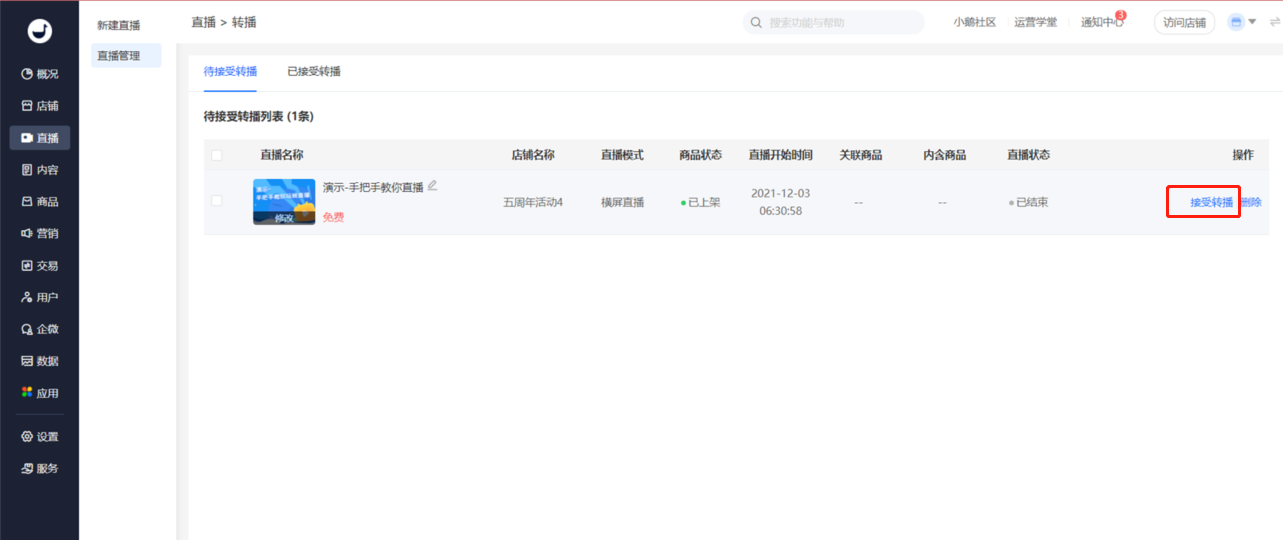Expand the account avatar dropdown

coord(1242,22)
